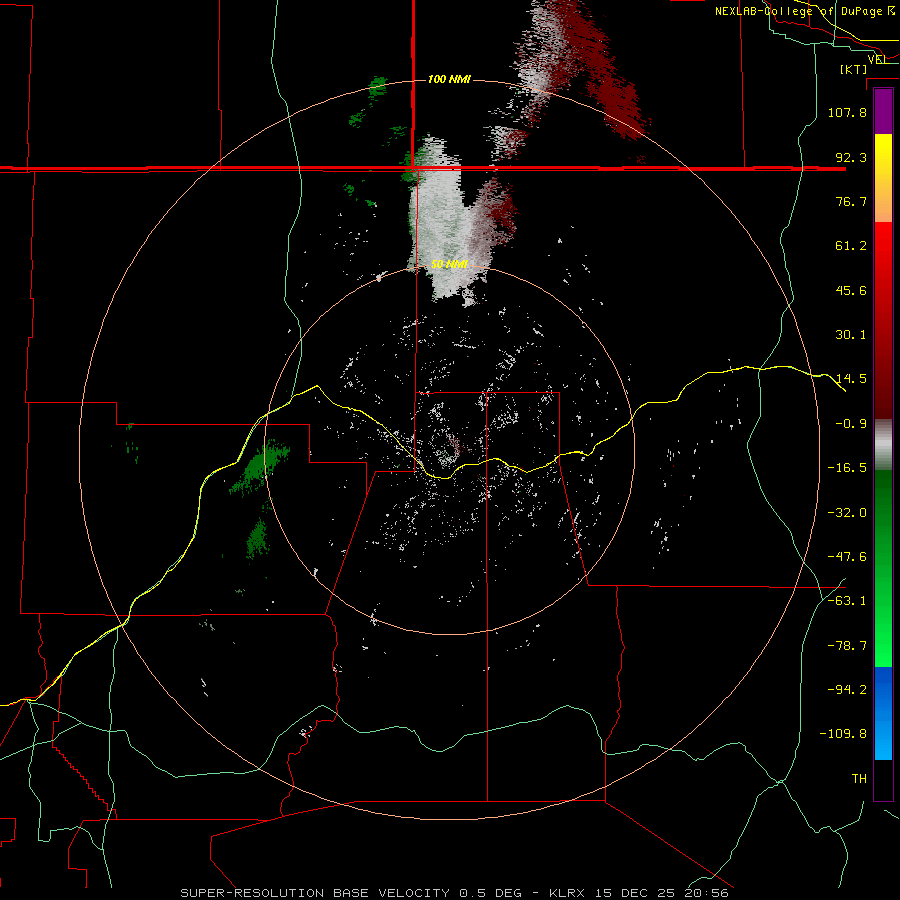
Task: Select the -0.9 value on velocity scale
Action: [x=851, y=424]
